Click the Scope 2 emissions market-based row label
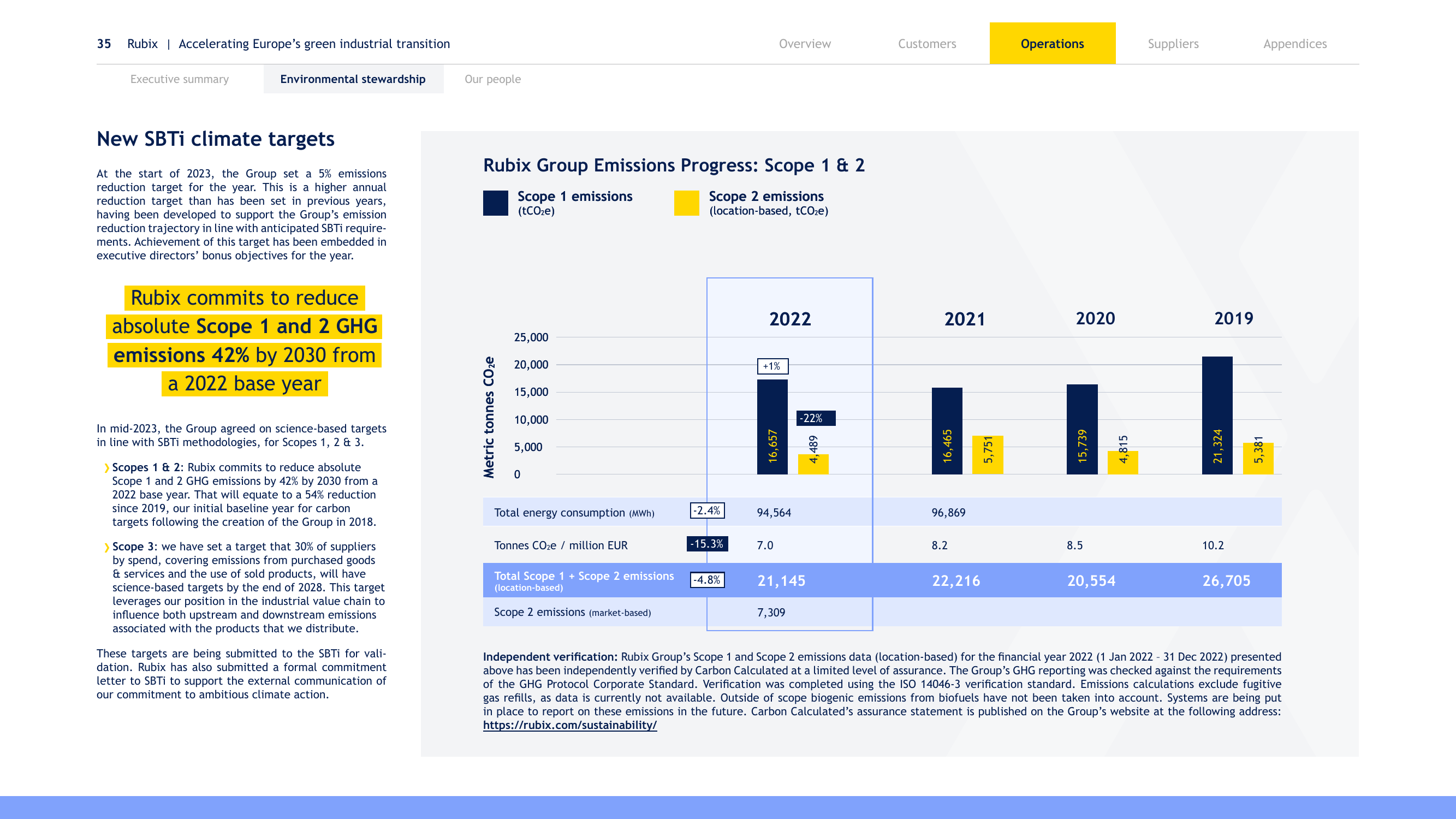Viewport: 1456px width, 819px height. [572, 613]
